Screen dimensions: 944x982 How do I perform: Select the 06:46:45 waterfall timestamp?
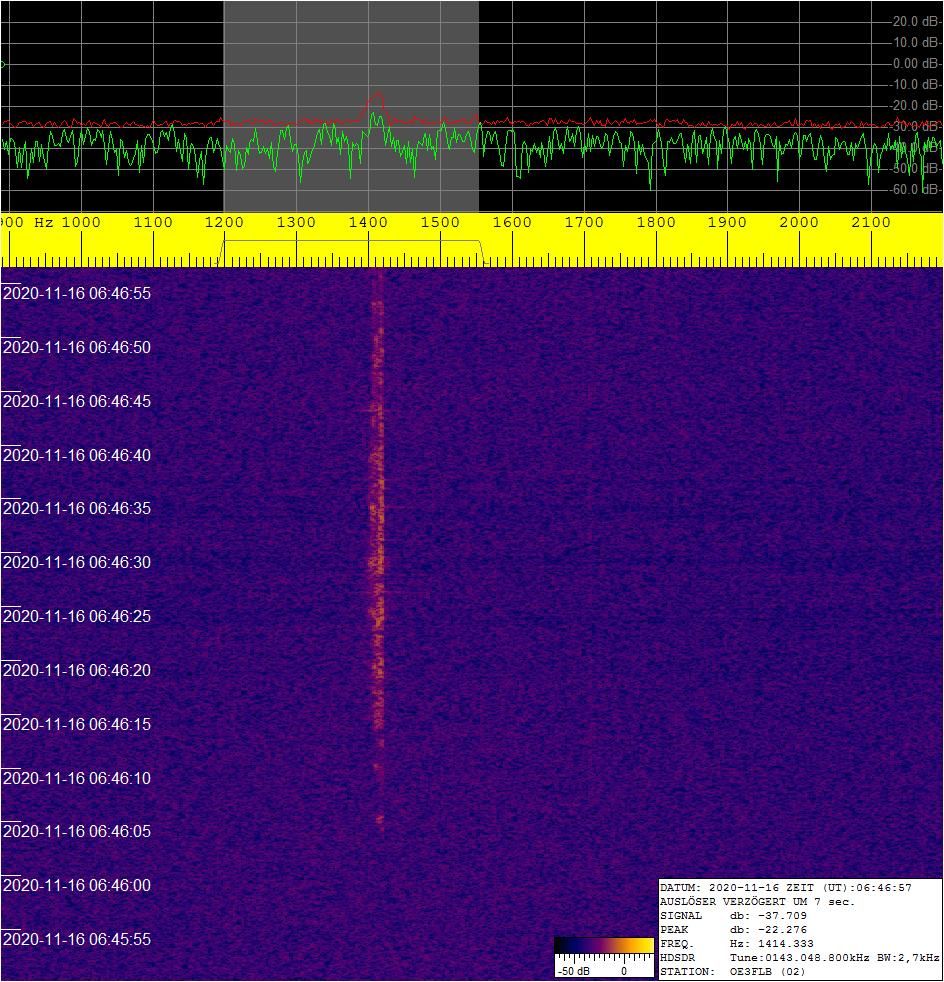pos(77,401)
